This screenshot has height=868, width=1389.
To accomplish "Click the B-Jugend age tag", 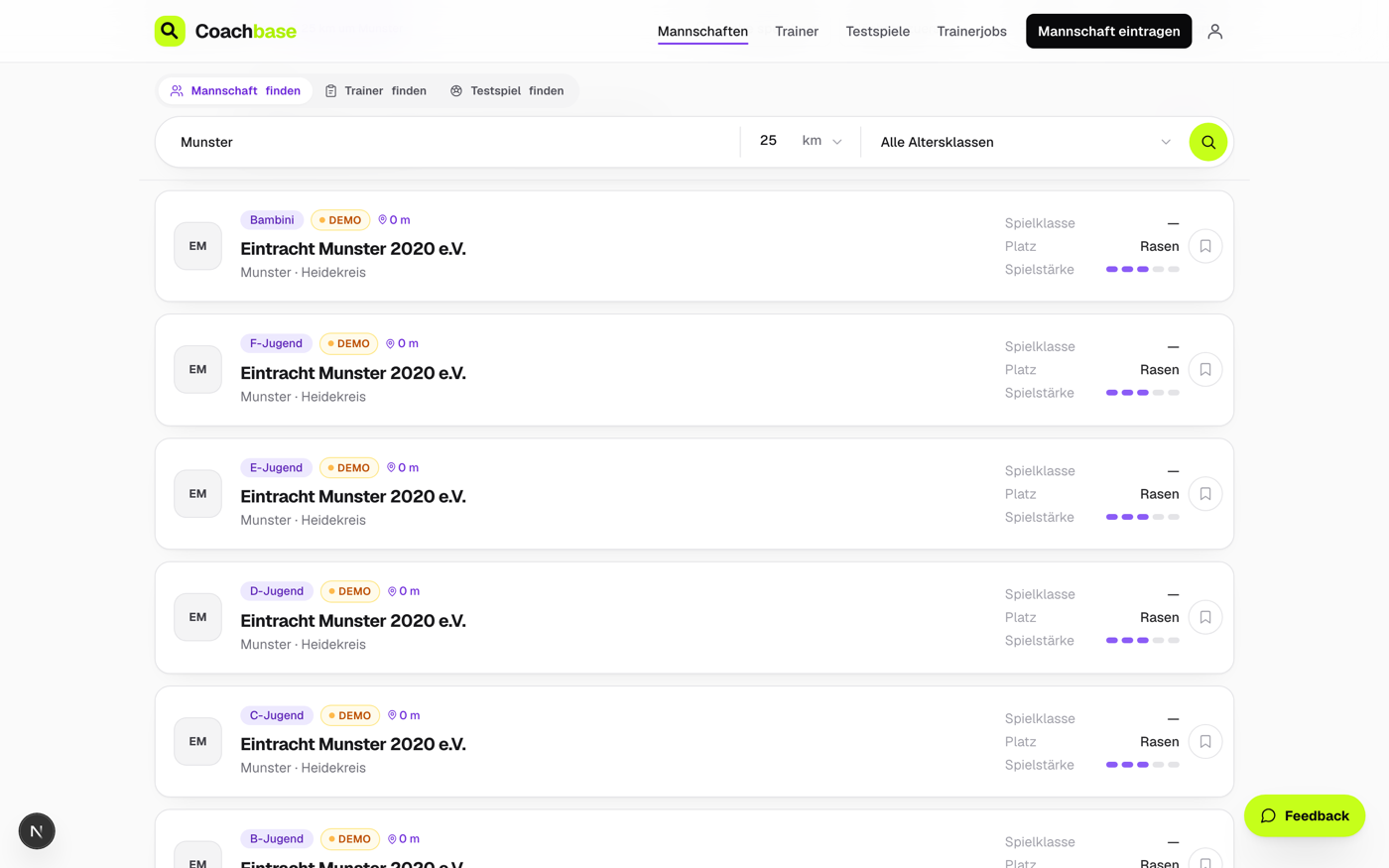I will tap(277, 839).
